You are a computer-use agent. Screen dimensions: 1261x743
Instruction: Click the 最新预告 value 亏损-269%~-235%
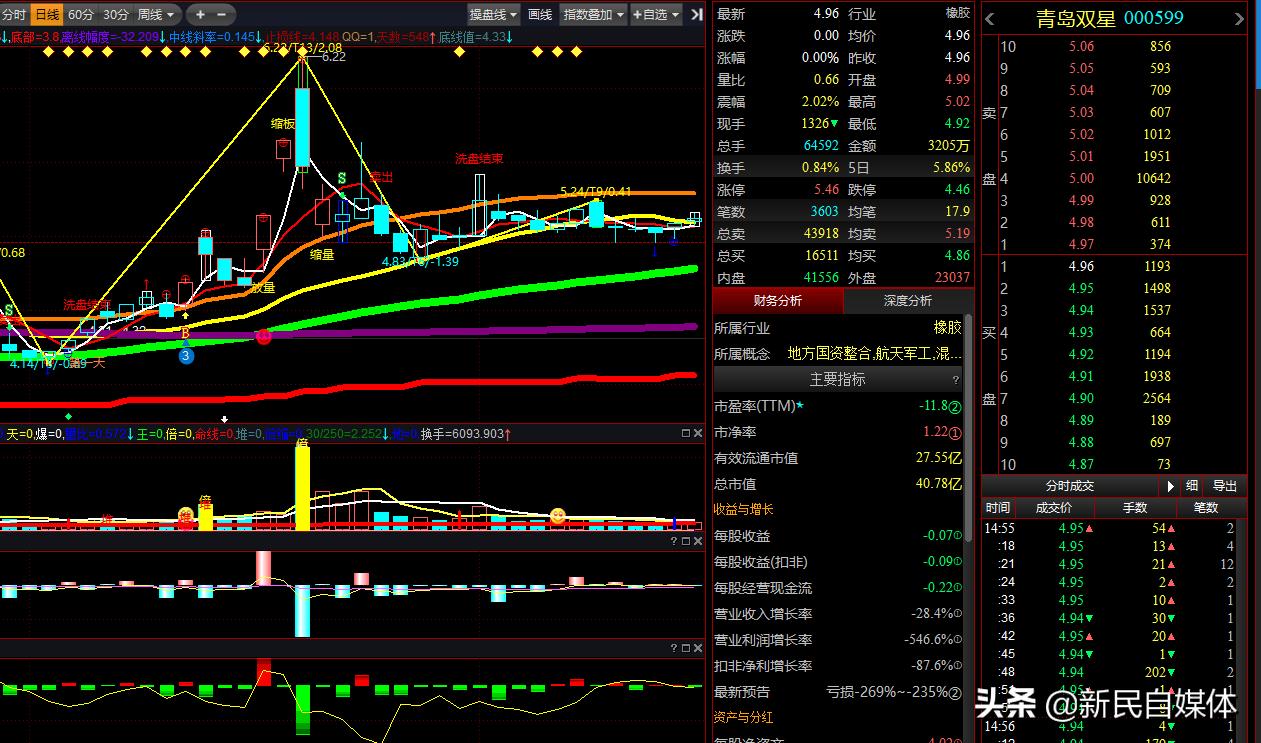click(x=886, y=691)
